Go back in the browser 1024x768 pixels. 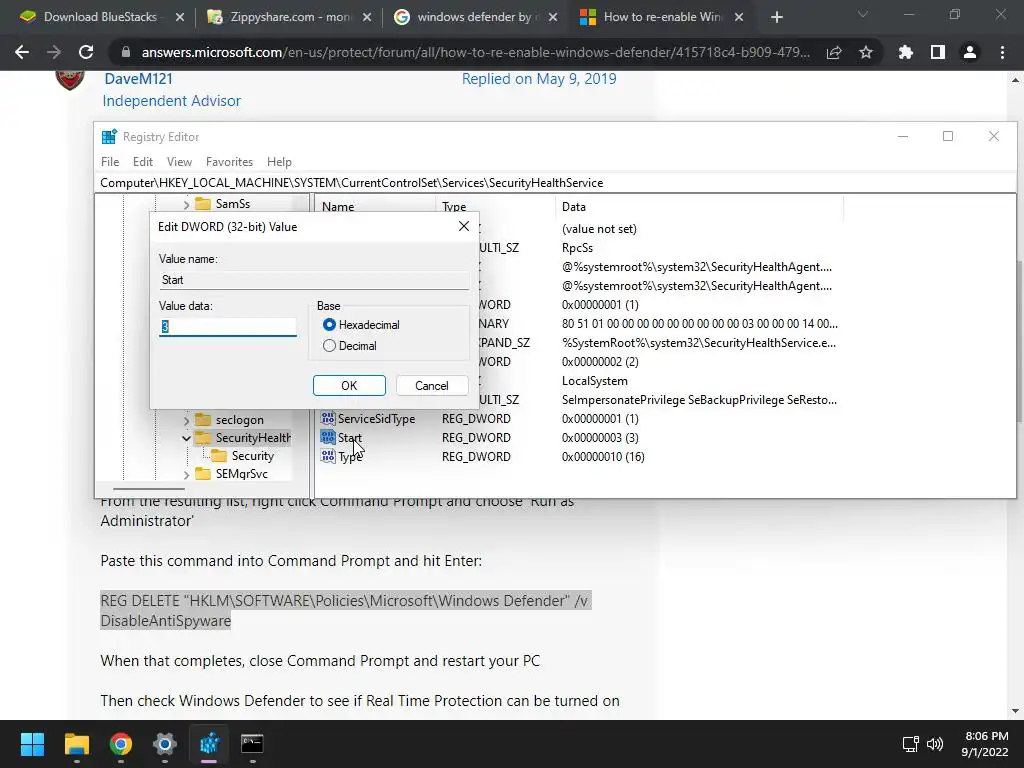tap(22, 52)
